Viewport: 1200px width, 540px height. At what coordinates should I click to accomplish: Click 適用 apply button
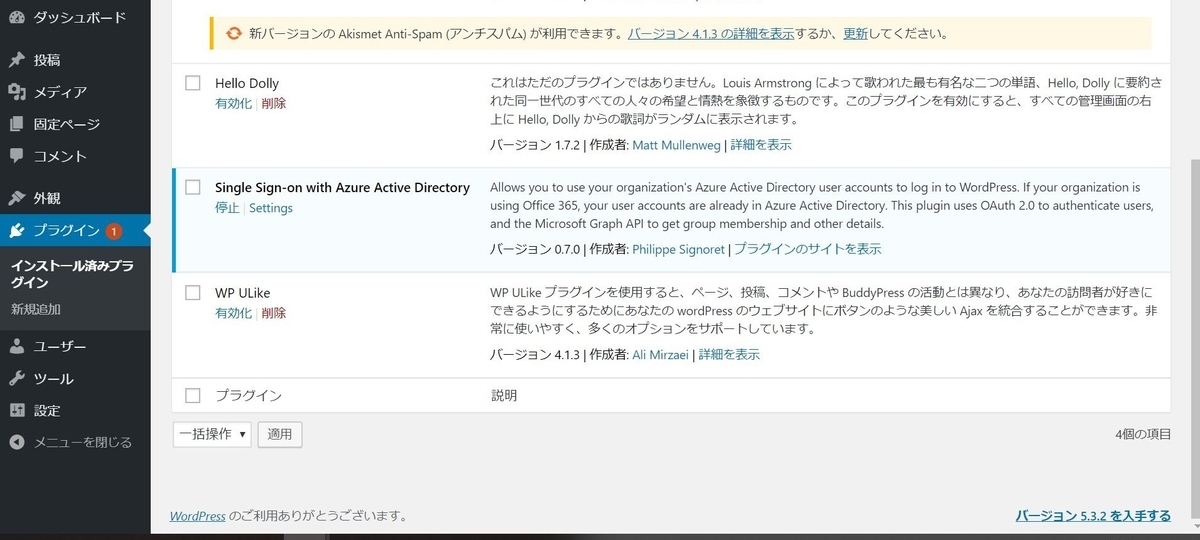pos(280,434)
